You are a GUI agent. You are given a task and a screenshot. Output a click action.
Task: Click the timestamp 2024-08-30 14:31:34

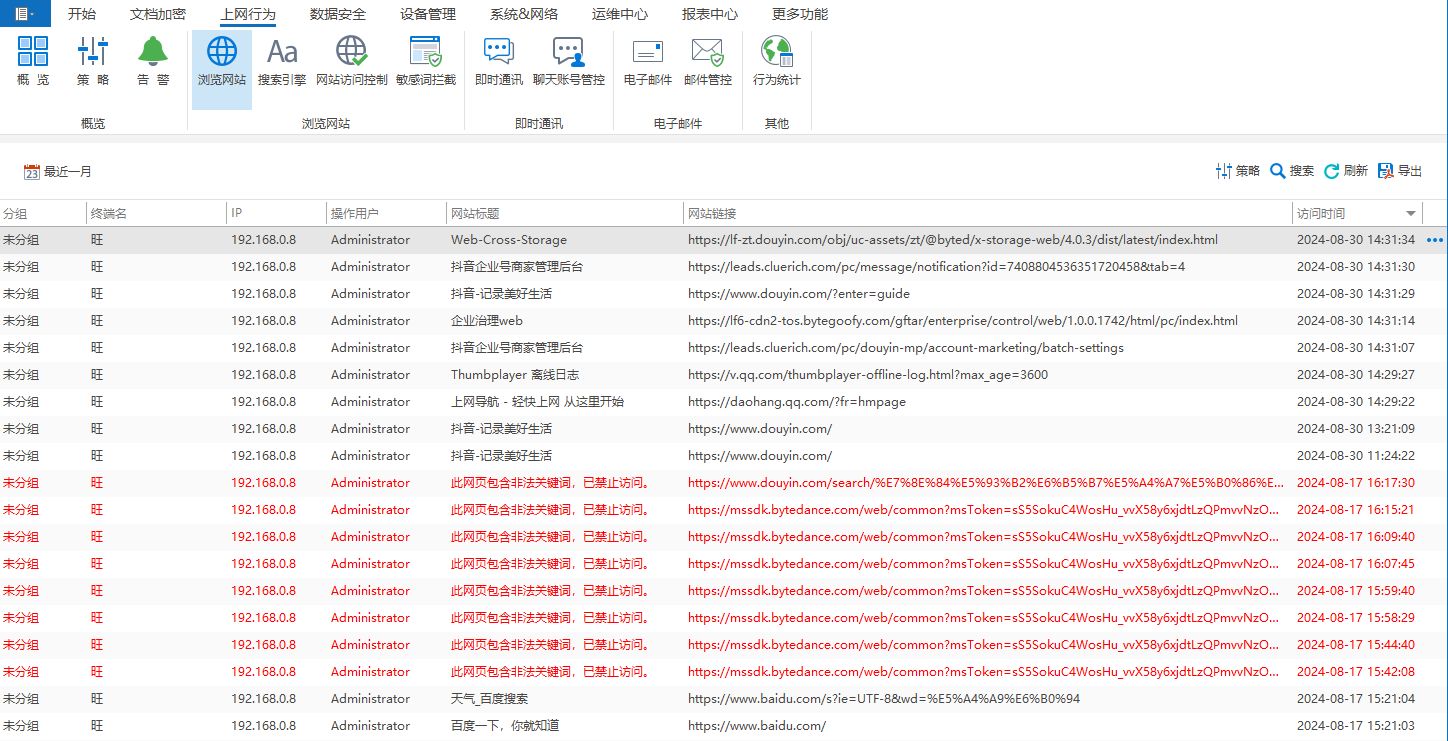click(1356, 240)
